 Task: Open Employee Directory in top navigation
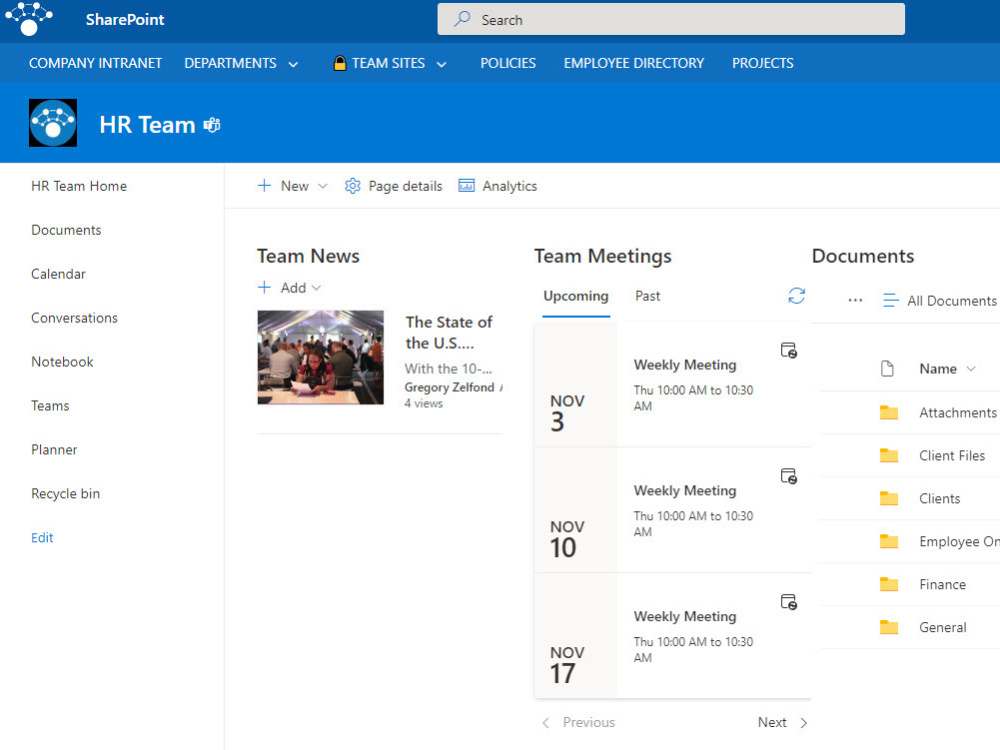point(633,63)
